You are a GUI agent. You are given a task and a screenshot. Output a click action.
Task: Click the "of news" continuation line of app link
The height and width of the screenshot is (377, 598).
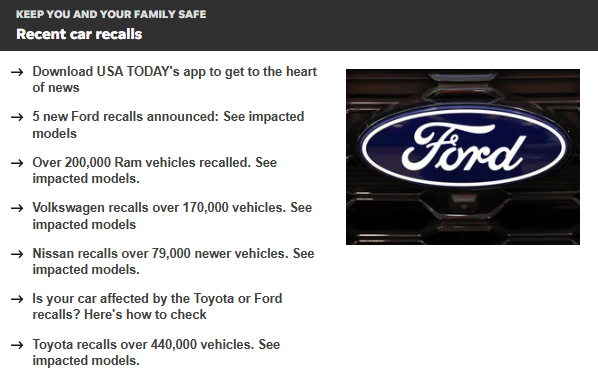[x=56, y=88]
